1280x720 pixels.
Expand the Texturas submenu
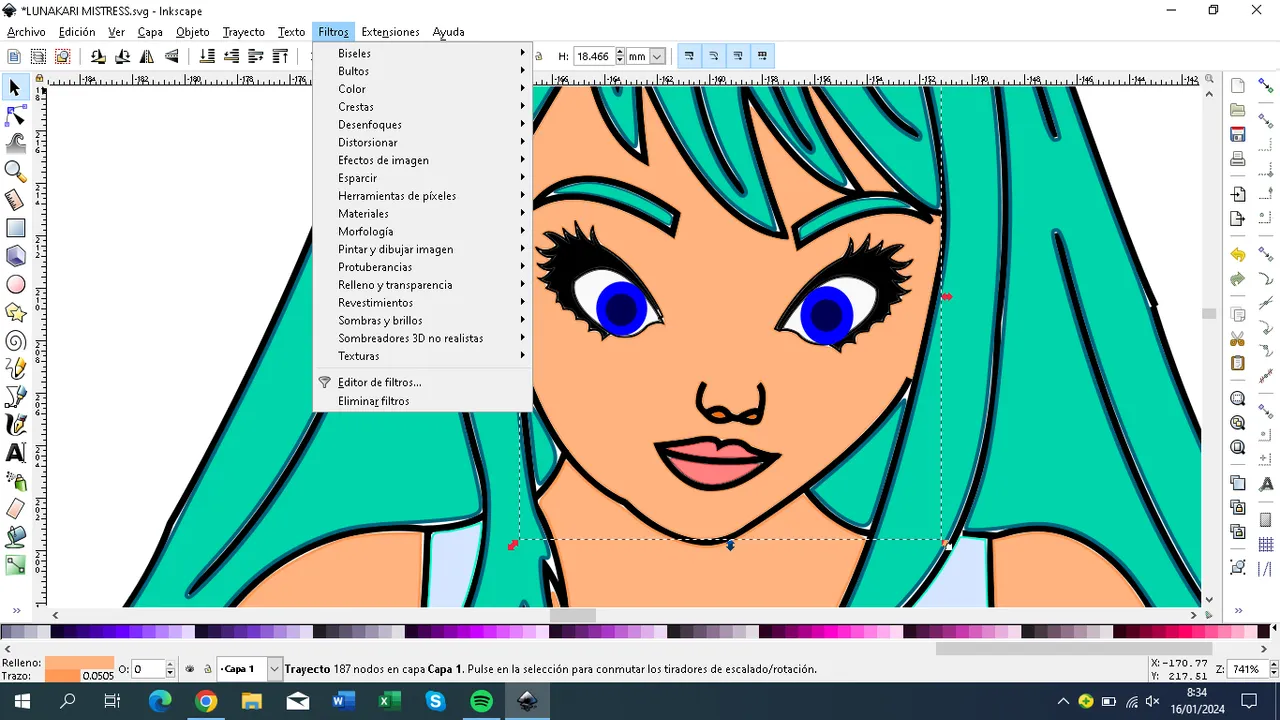point(422,356)
